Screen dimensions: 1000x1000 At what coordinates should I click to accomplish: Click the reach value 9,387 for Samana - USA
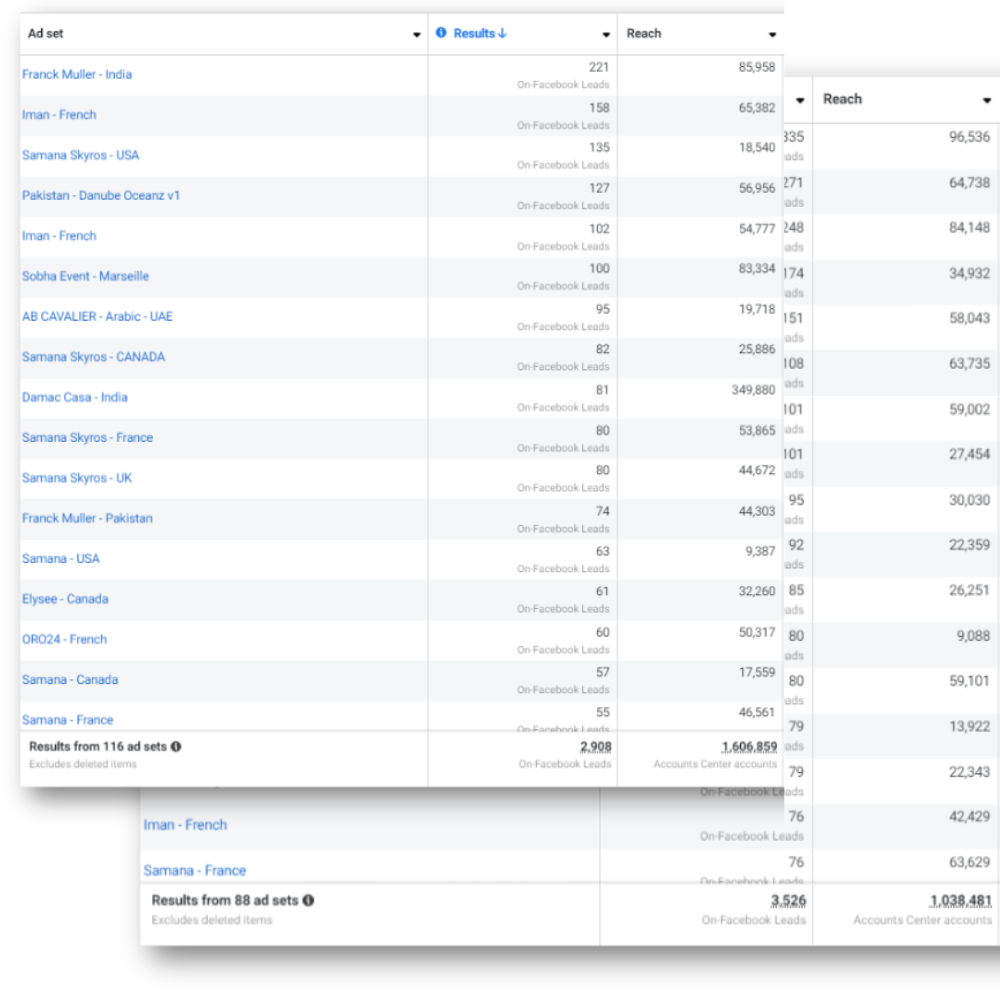click(x=760, y=551)
